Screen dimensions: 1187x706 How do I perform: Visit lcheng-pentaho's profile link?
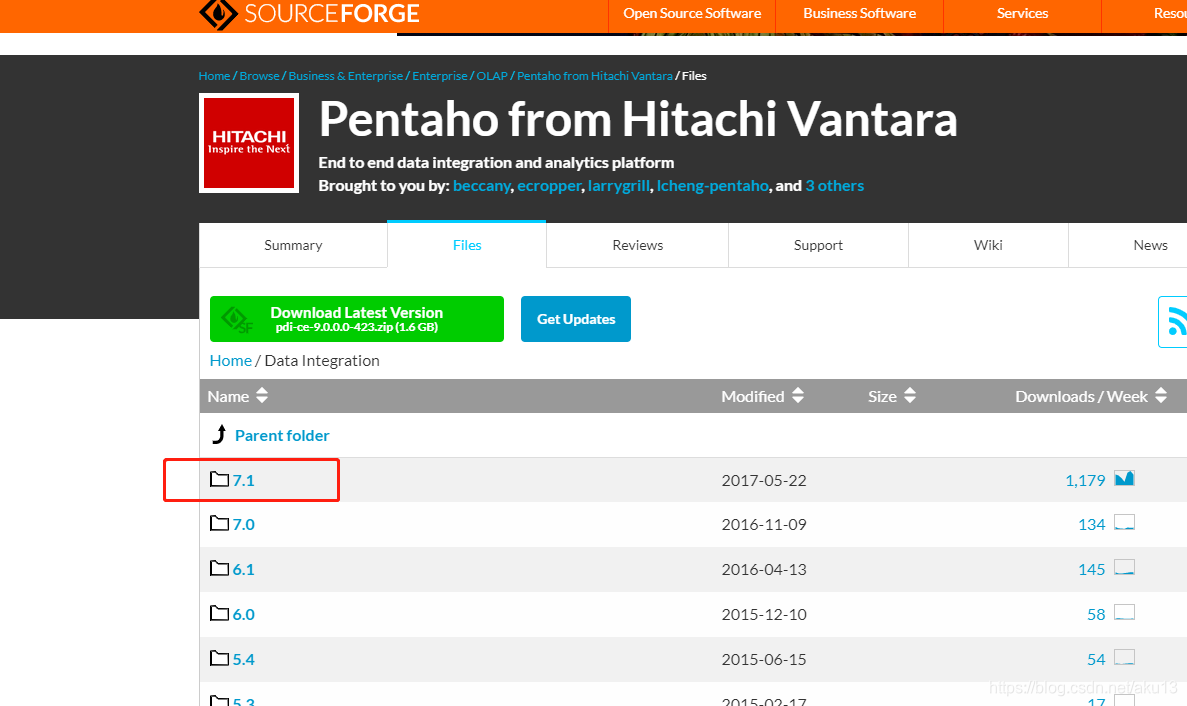click(x=712, y=185)
